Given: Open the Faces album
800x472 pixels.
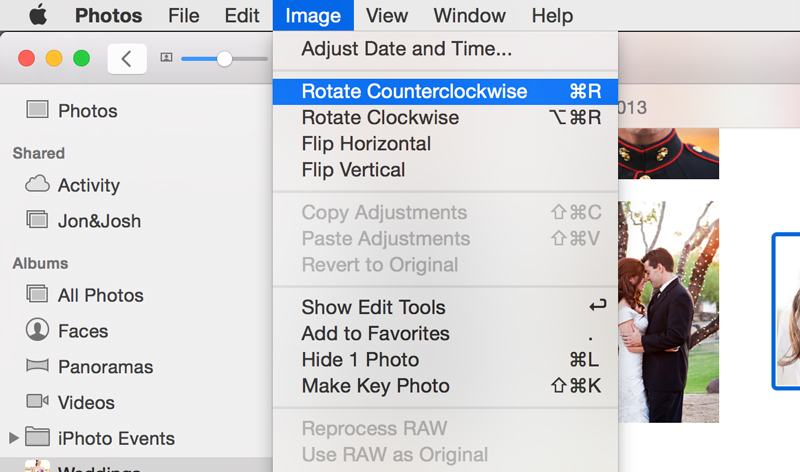Looking at the screenshot, I should click(83, 331).
